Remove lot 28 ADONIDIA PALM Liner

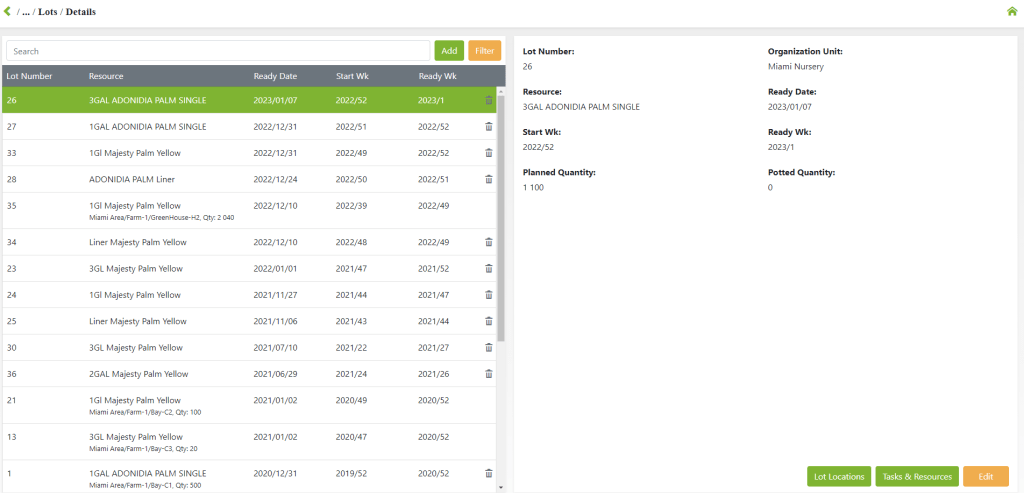[489, 179]
